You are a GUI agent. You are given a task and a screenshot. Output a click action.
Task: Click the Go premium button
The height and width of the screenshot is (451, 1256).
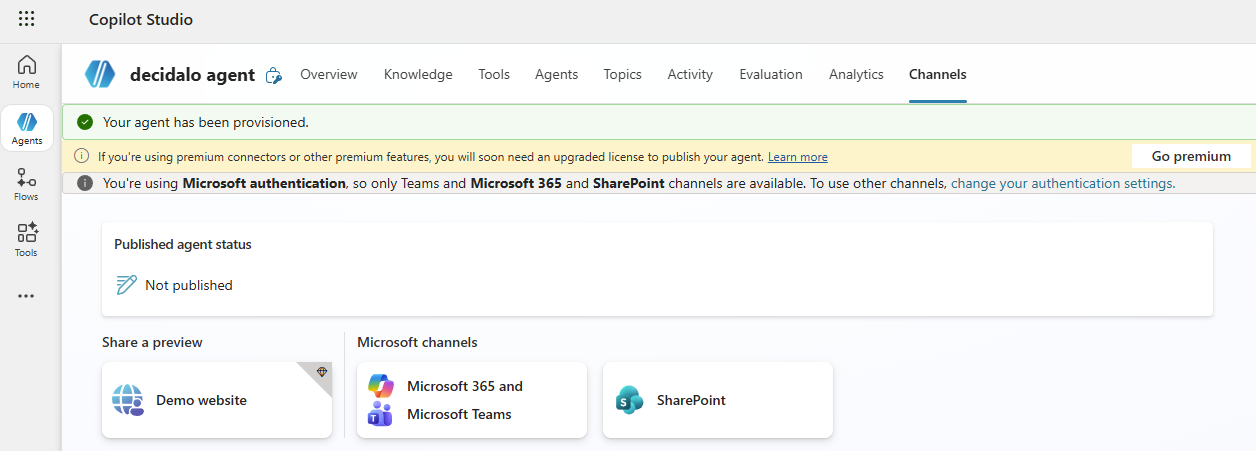(1191, 156)
